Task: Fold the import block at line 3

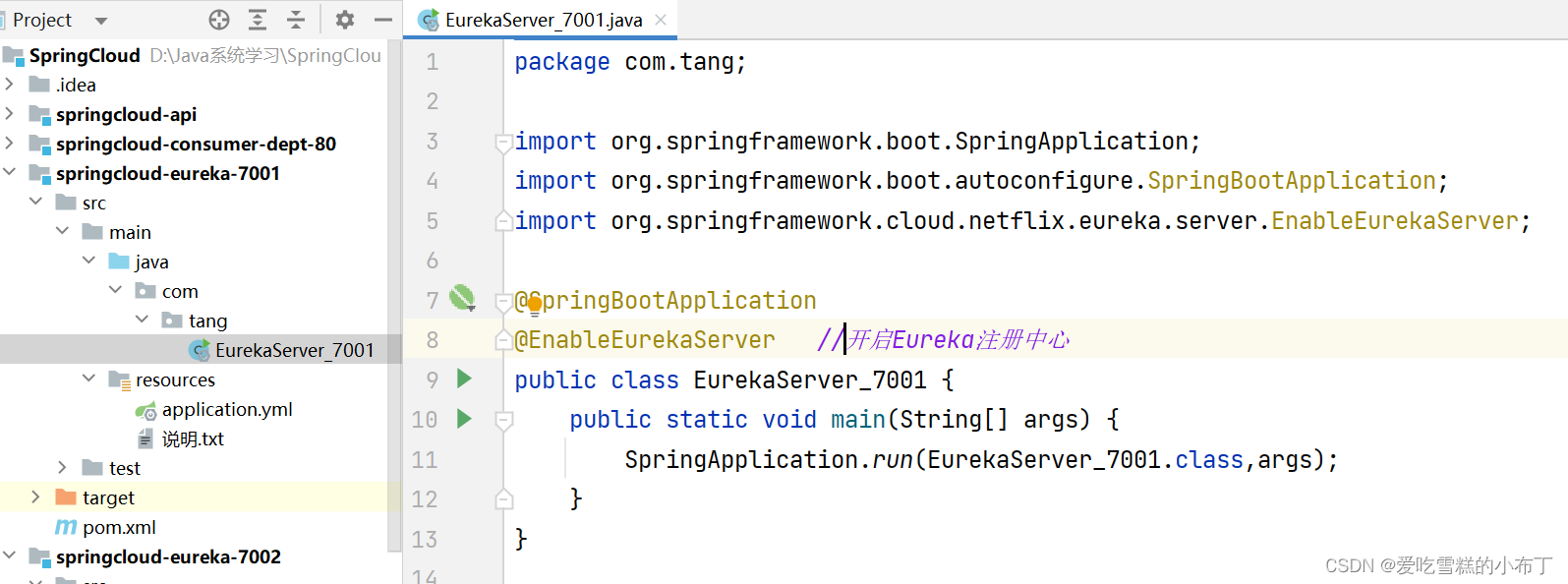Action: [503, 143]
